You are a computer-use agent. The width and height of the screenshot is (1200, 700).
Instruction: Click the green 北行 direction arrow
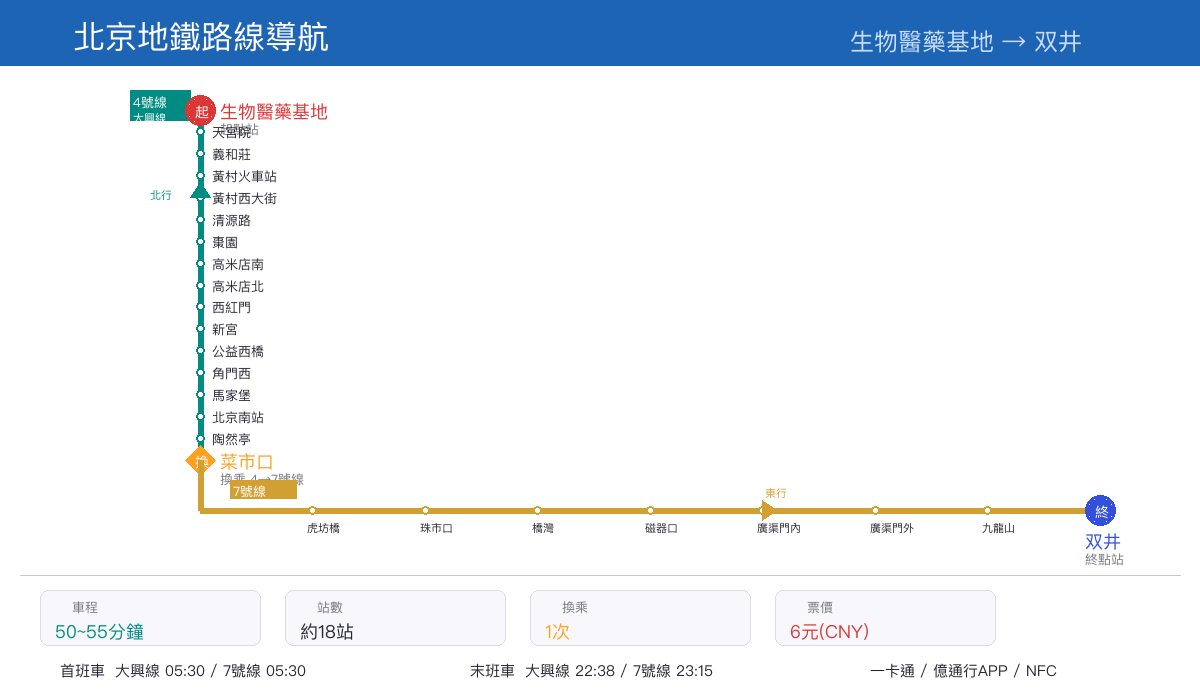pyautogui.click(x=201, y=190)
